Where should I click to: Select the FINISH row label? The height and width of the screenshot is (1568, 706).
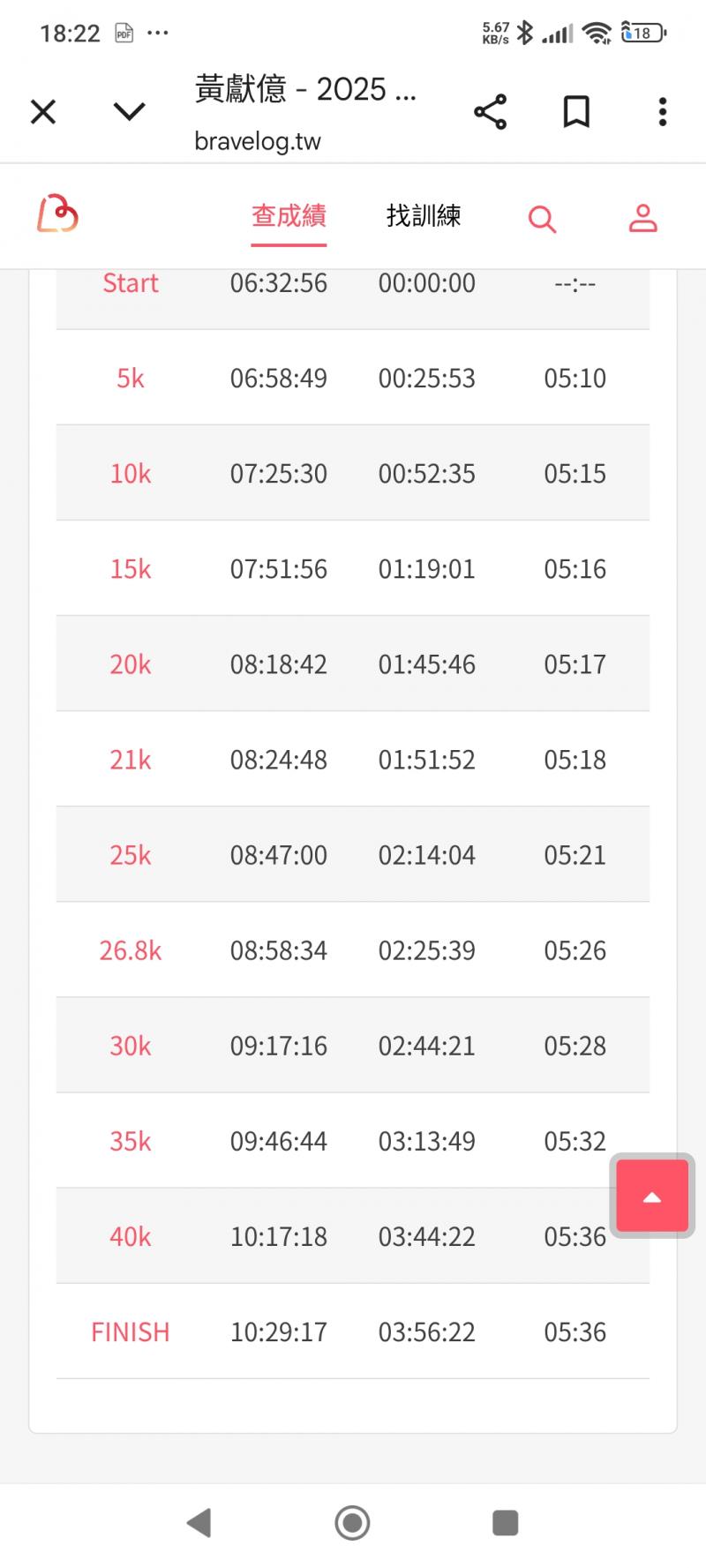[x=131, y=1332]
